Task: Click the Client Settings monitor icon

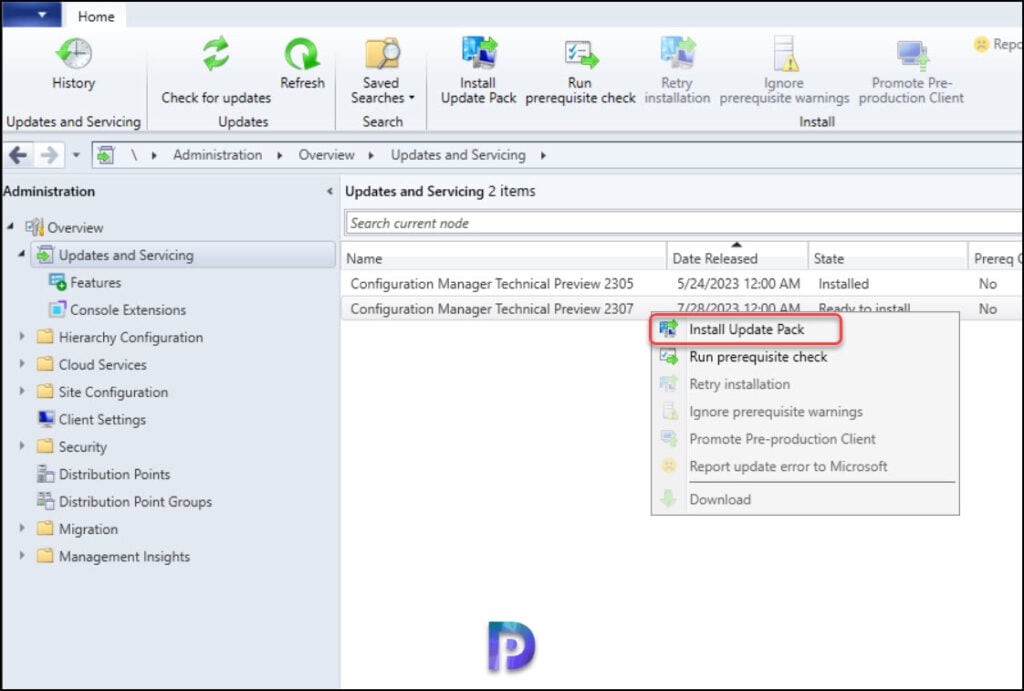Action: (46, 419)
